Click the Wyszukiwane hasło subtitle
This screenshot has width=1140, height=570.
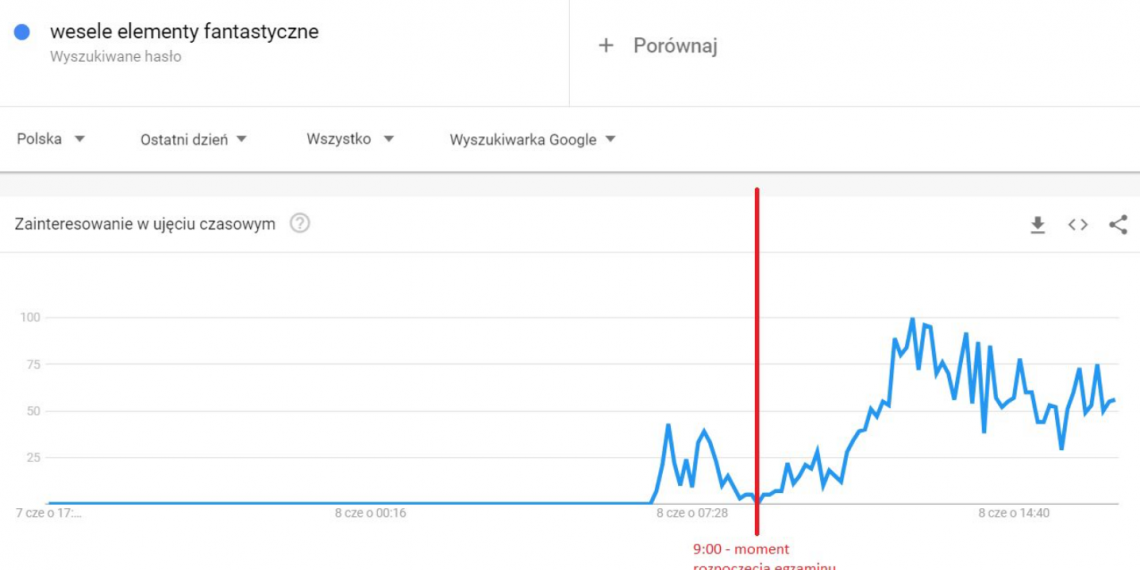(x=116, y=57)
